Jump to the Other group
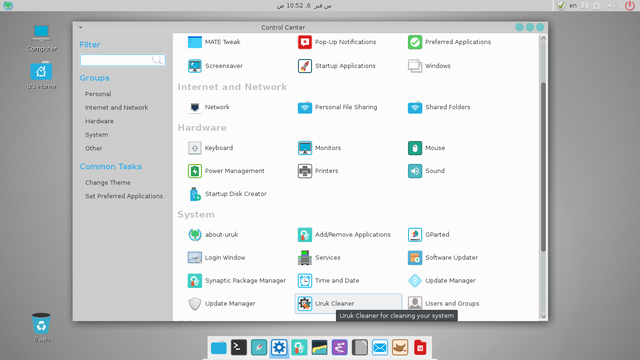 click(x=93, y=148)
